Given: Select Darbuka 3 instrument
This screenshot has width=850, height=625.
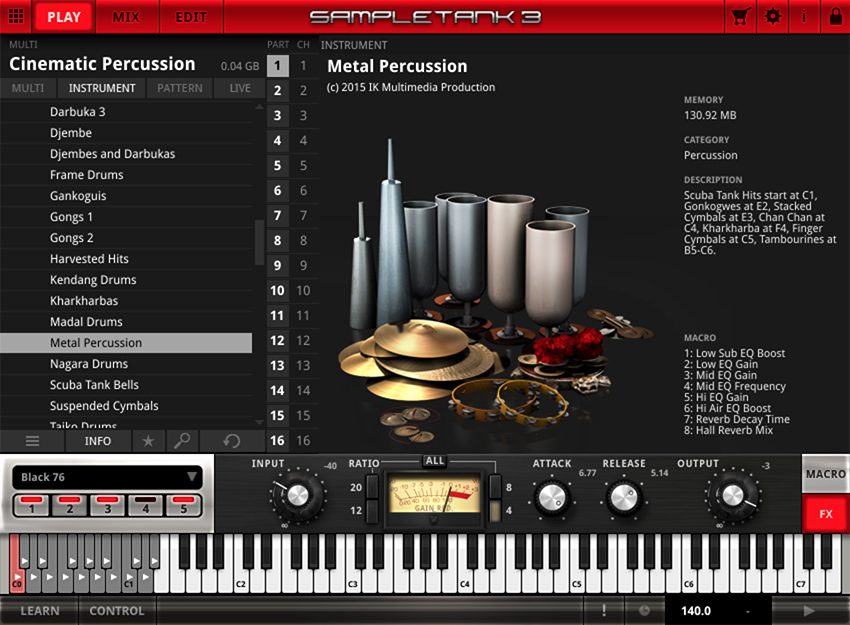Looking at the screenshot, I should (x=126, y=112).
